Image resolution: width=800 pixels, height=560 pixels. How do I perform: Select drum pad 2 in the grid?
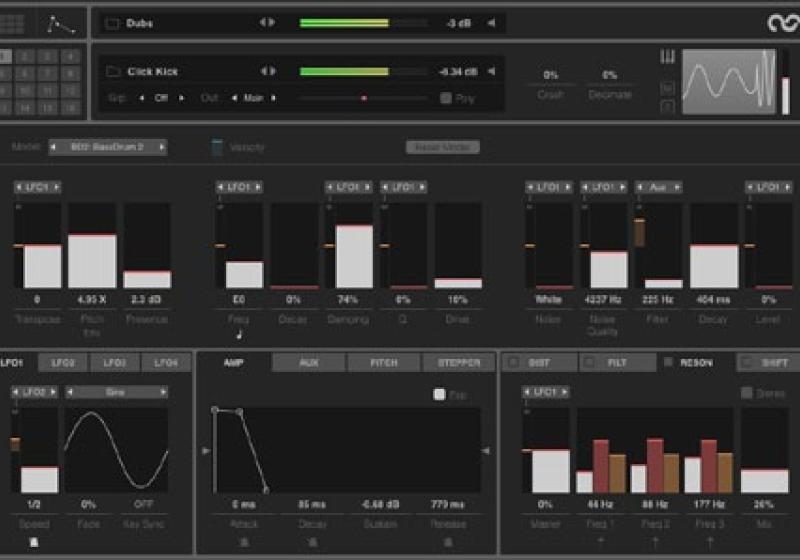pos(24,56)
